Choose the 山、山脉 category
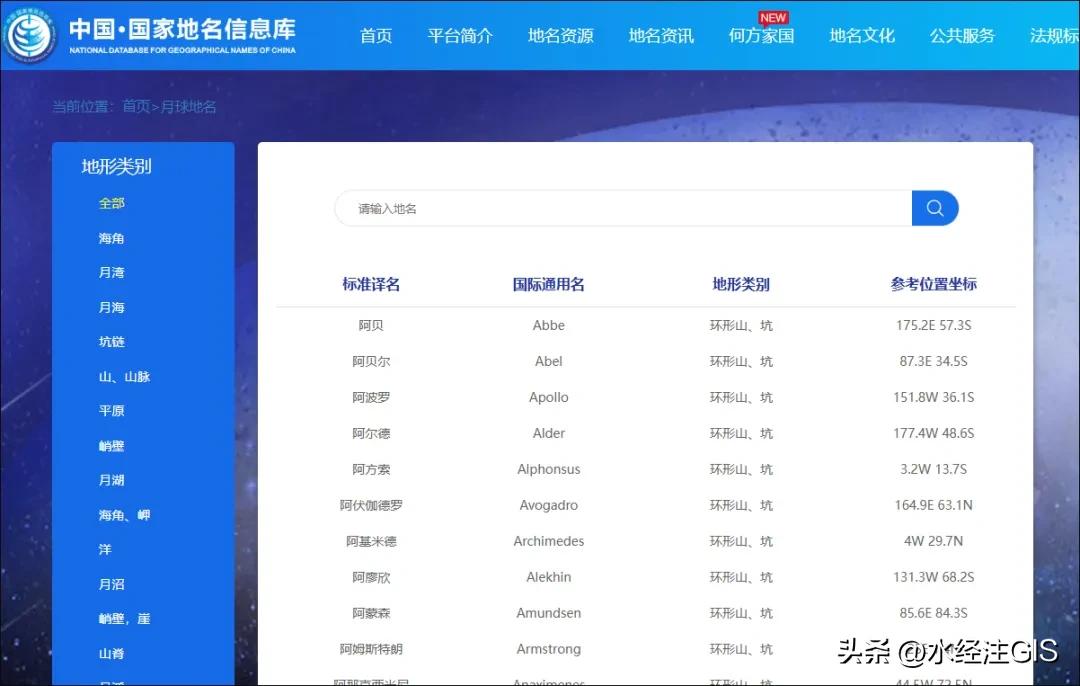Viewport: 1080px width, 686px height. [x=124, y=377]
